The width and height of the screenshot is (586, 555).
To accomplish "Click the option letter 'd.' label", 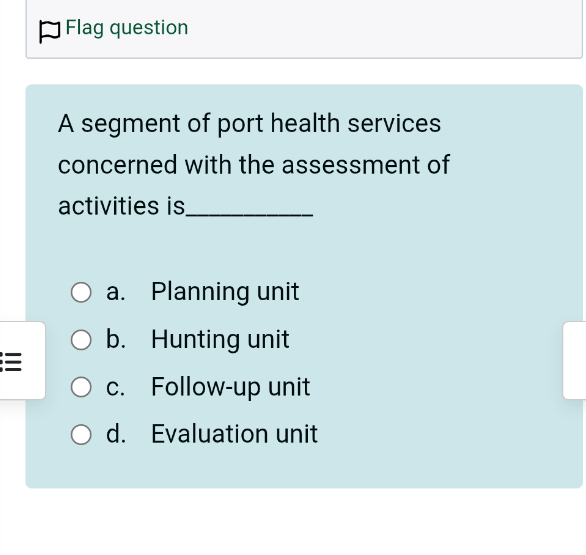I will tap(116, 434).
